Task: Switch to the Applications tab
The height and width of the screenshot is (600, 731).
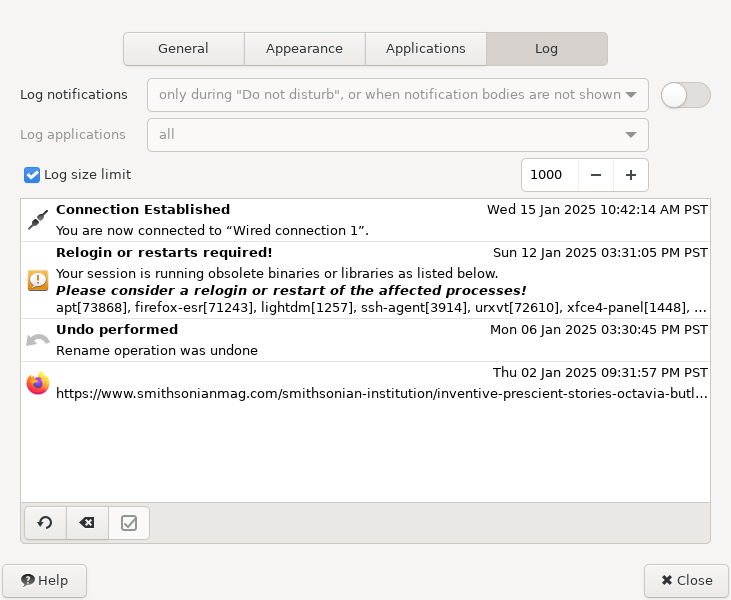Action: 426,49
